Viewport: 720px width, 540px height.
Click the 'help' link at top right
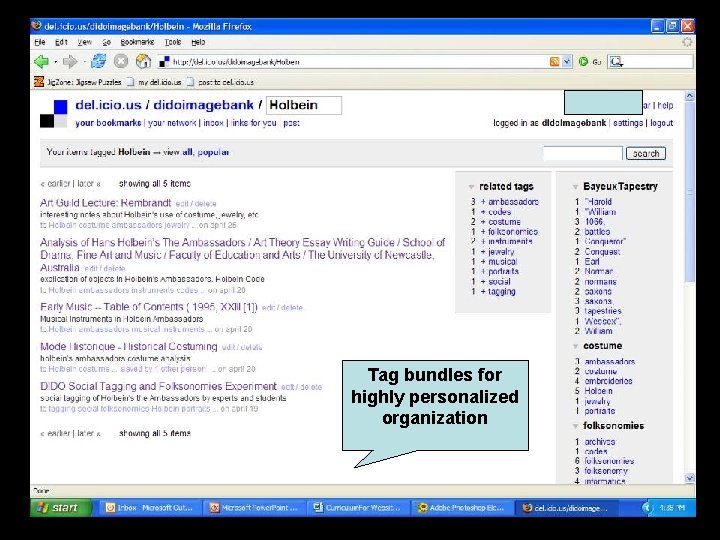665,105
